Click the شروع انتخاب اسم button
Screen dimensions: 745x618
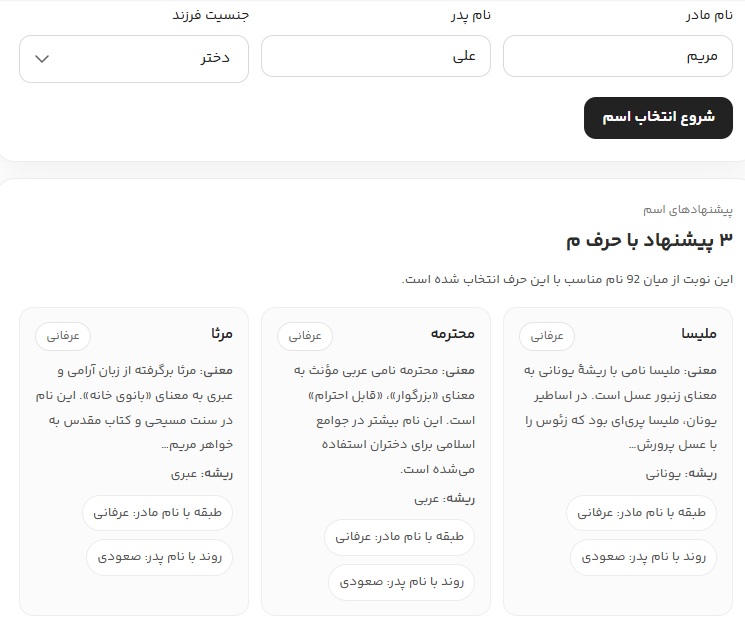[658, 118]
